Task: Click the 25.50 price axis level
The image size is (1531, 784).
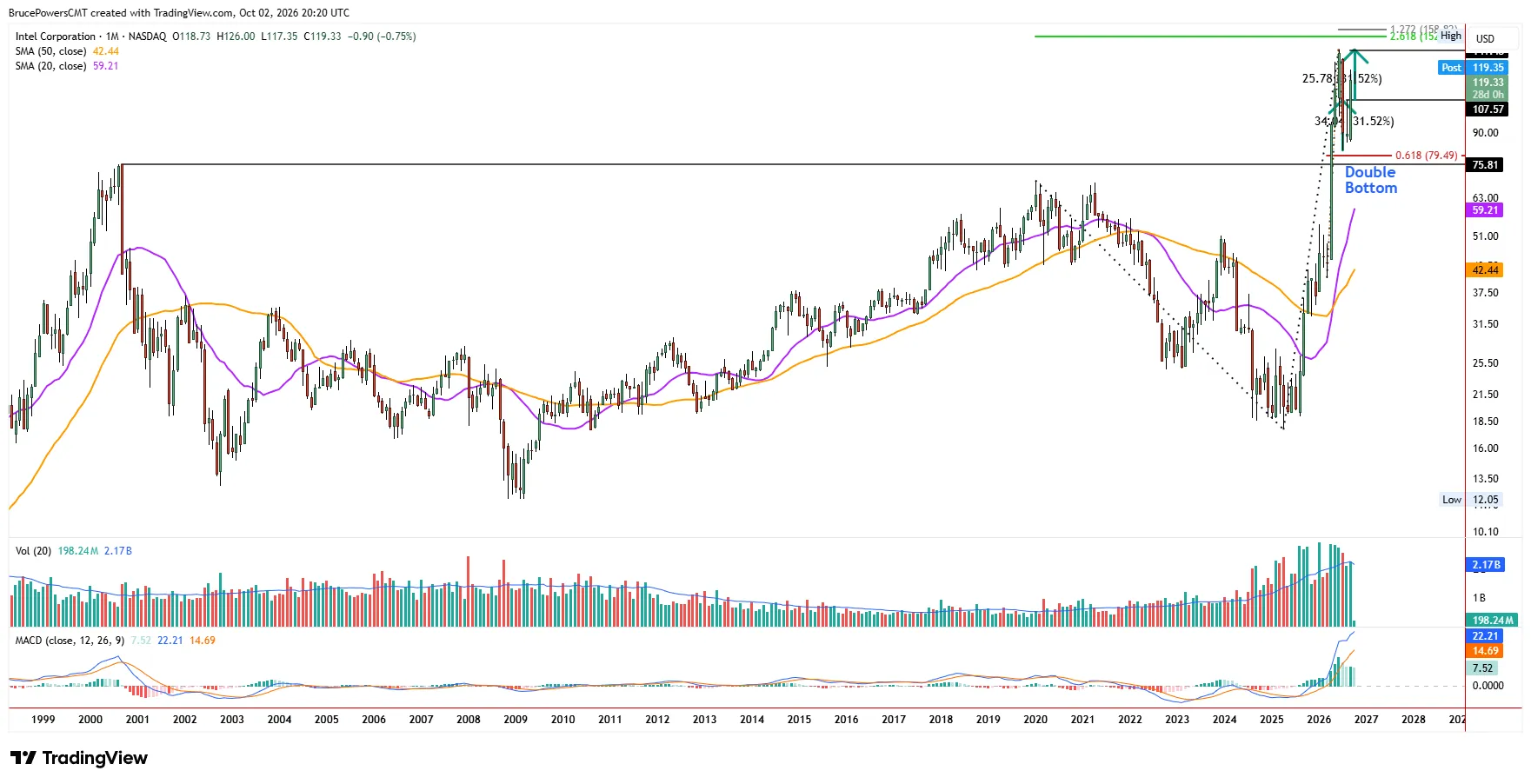Action: coord(1485,363)
